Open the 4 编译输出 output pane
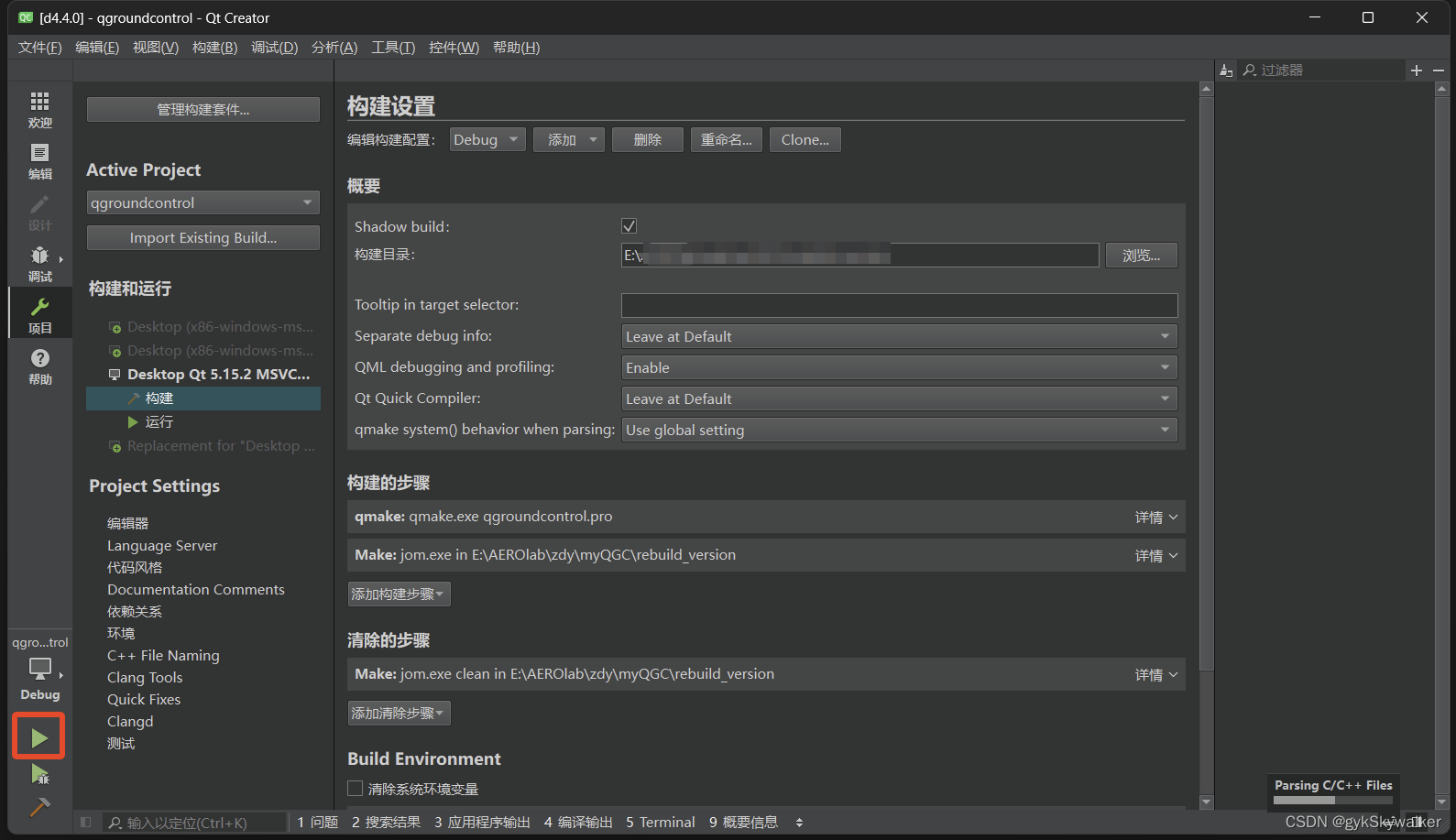 click(578, 823)
